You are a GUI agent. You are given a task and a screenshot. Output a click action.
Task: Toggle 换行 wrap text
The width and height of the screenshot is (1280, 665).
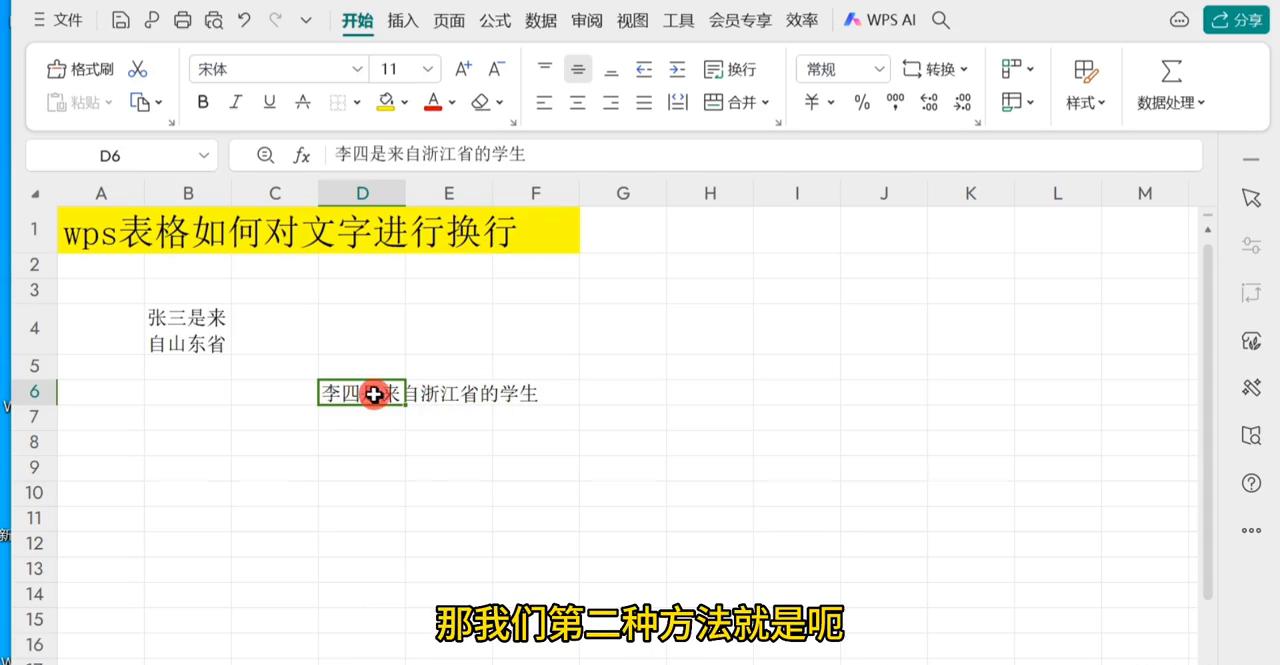(x=730, y=69)
